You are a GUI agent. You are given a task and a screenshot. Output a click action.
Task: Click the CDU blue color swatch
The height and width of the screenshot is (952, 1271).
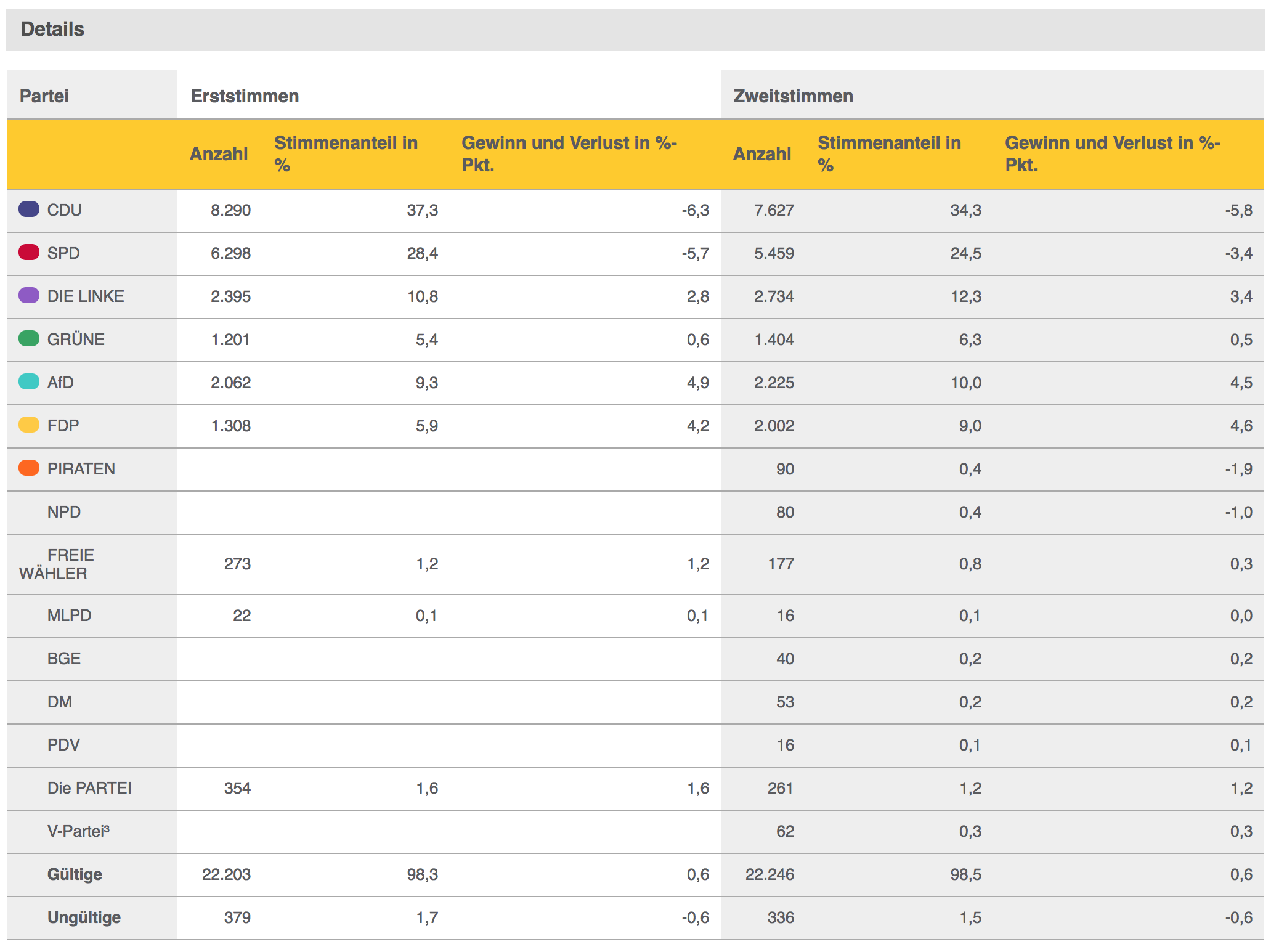[29, 209]
